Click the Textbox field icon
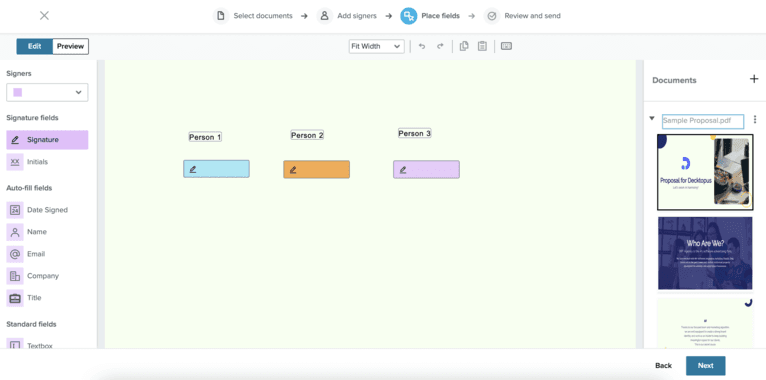766x380 pixels. (x=15, y=343)
